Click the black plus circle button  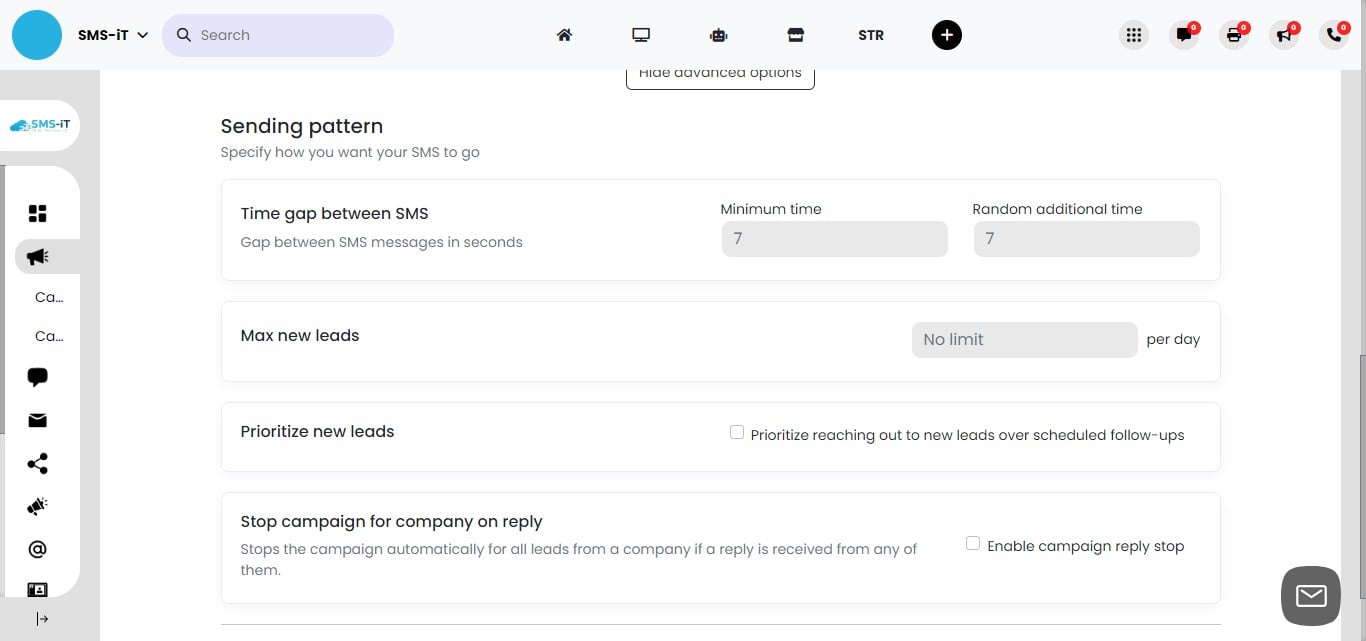pos(946,35)
